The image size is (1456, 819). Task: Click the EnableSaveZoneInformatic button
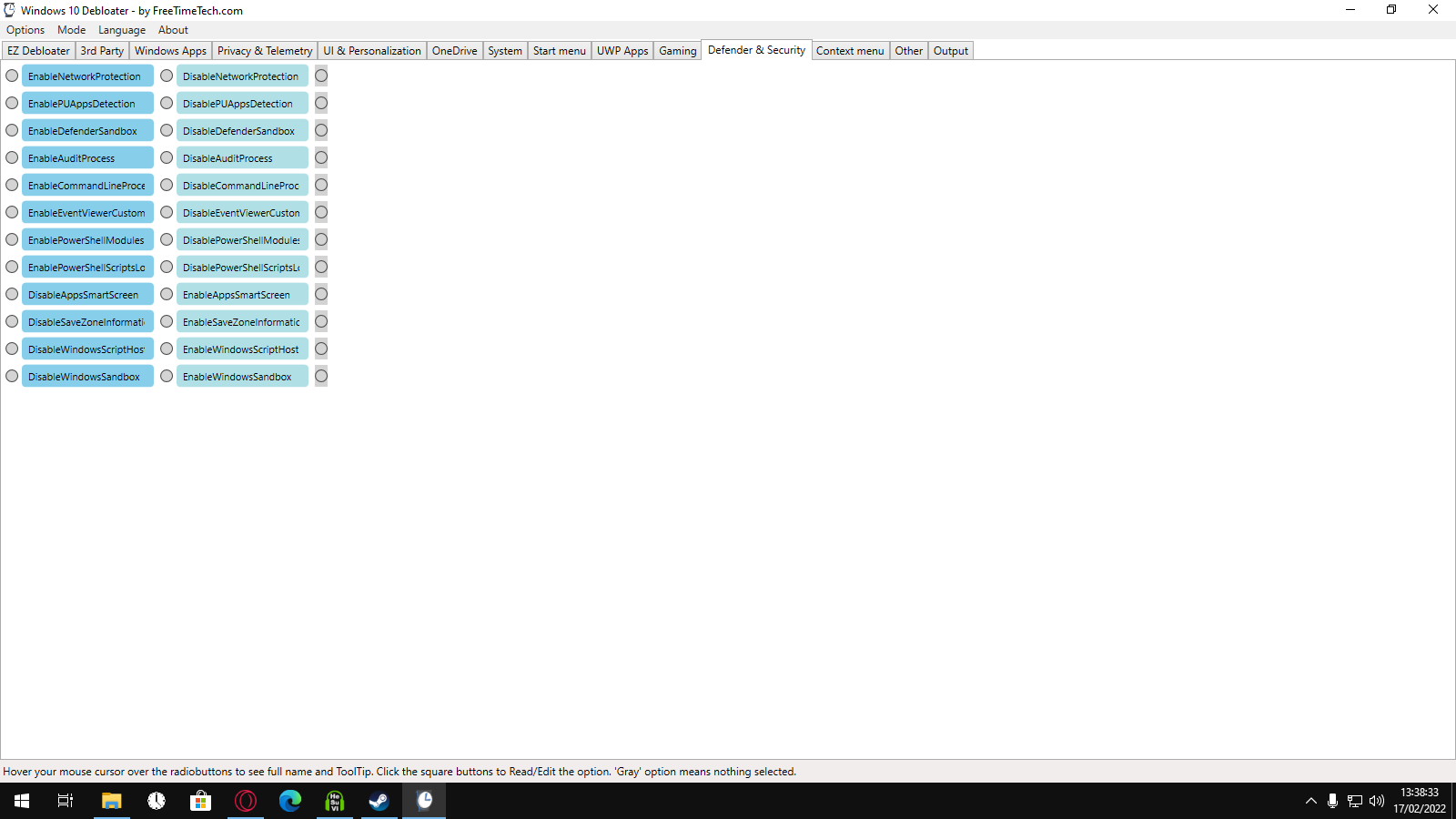[242, 321]
